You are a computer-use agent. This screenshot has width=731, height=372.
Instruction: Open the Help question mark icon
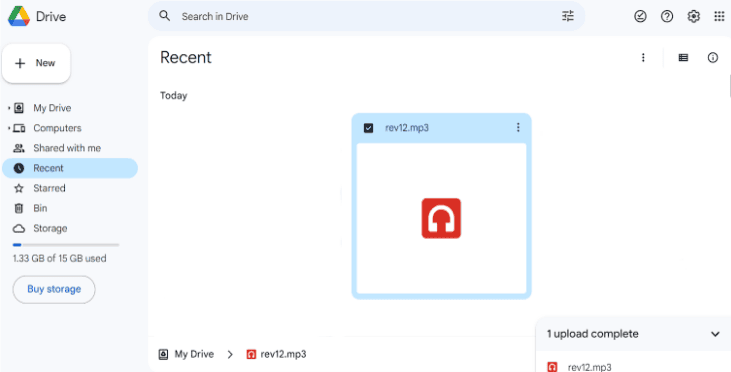click(x=667, y=16)
